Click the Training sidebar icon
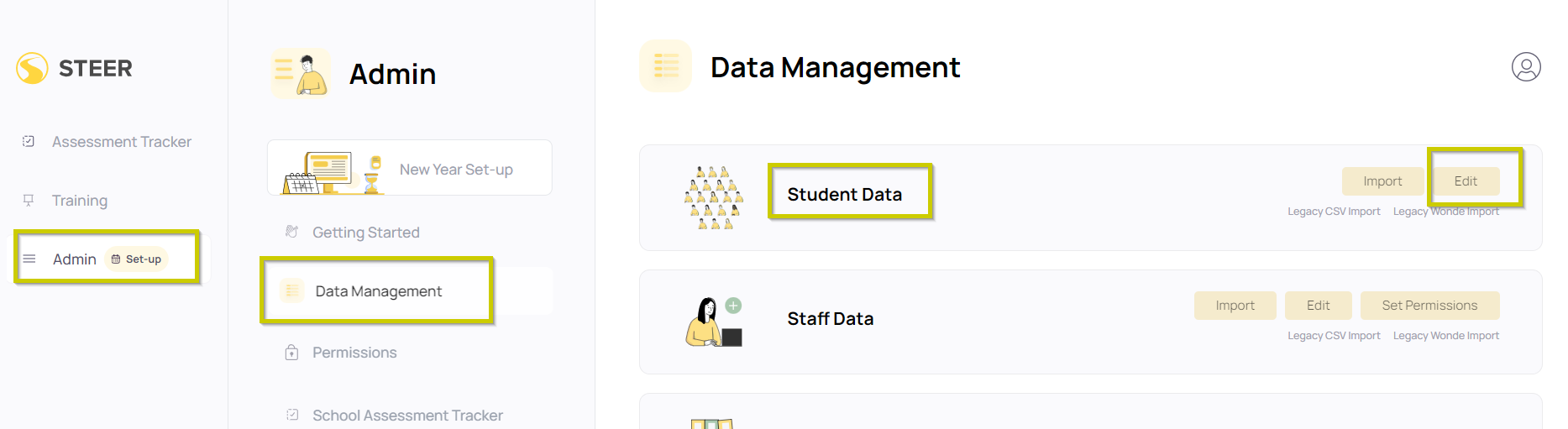Viewport: 1568px width, 429px height. click(x=29, y=200)
